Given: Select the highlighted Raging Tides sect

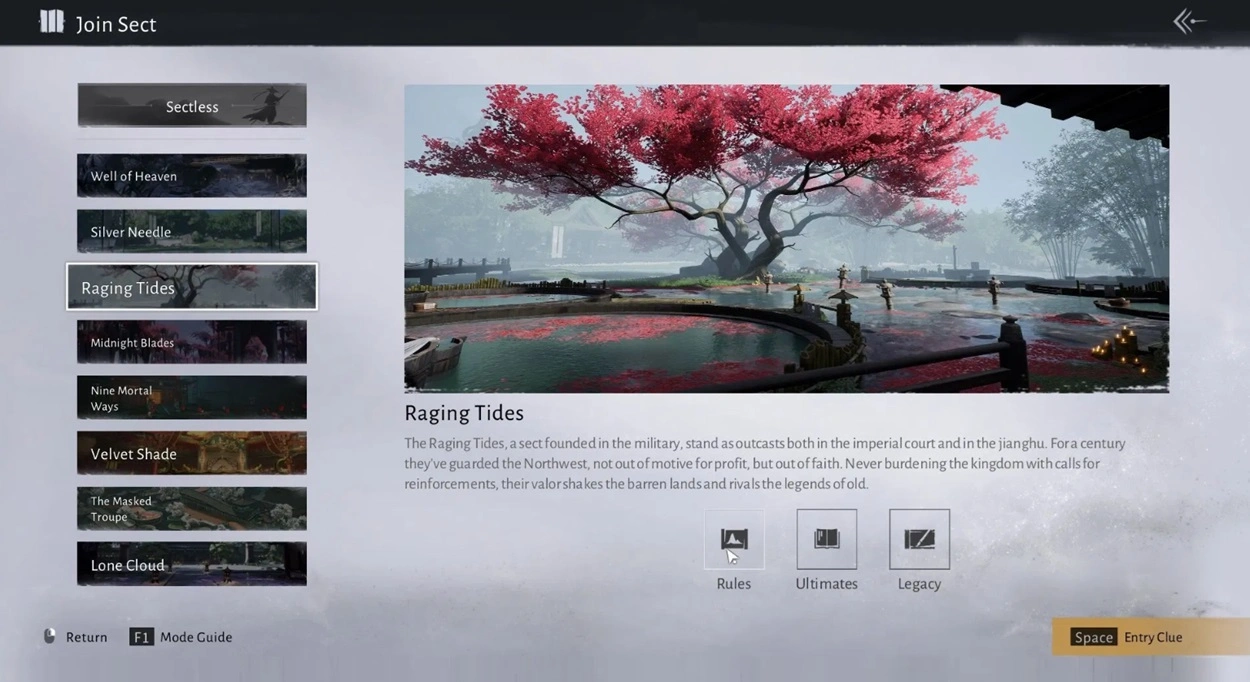Looking at the screenshot, I should tap(192, 288).
